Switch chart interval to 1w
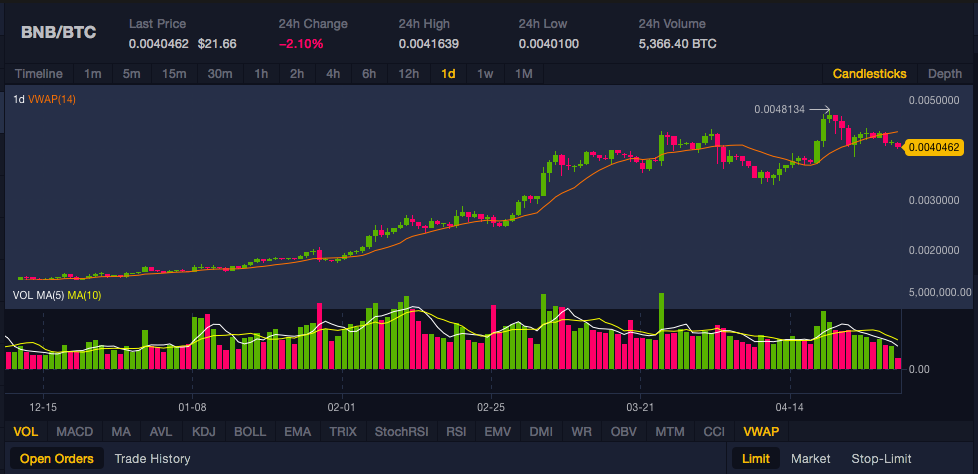This screenshot has width=978, height=474. coord(485,74)
